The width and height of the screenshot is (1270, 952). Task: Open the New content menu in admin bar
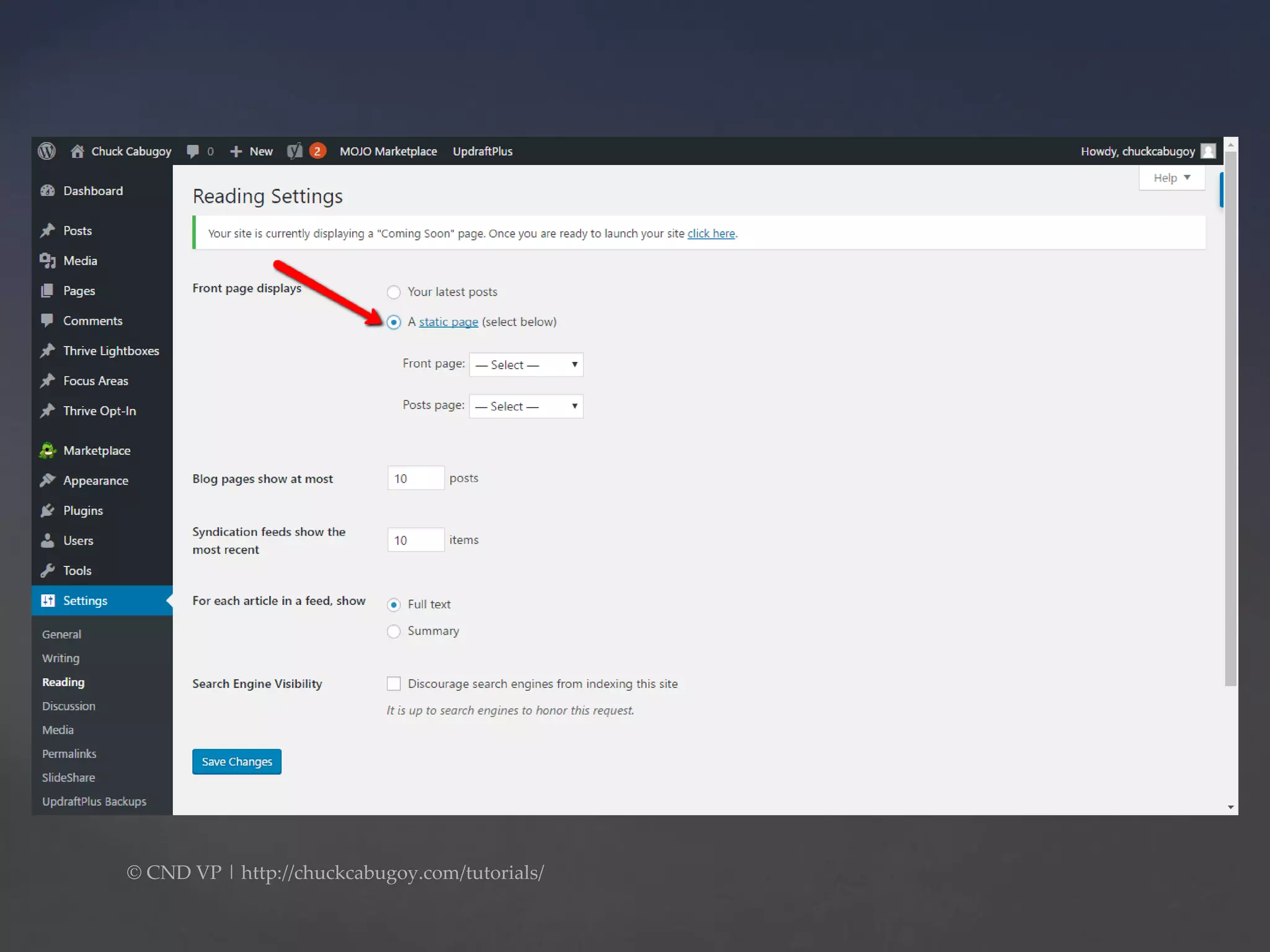pyautogui.click(x=251, y=151)
